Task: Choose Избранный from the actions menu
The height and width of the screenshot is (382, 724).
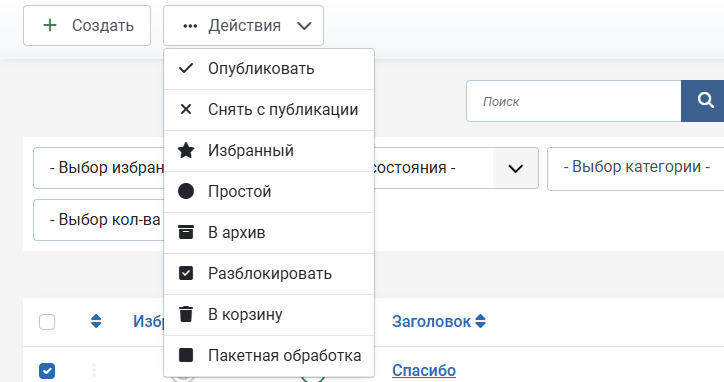Action: pos(269,151)
